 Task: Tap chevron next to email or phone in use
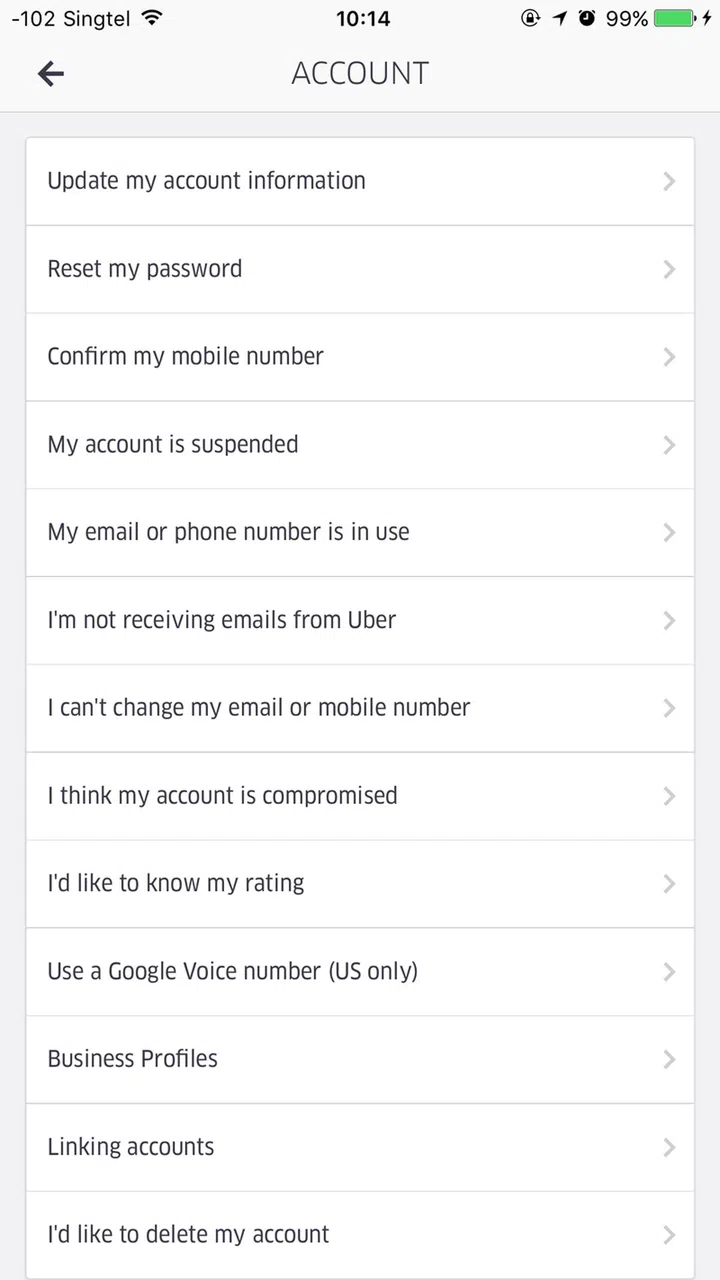(x=669, y=533)
